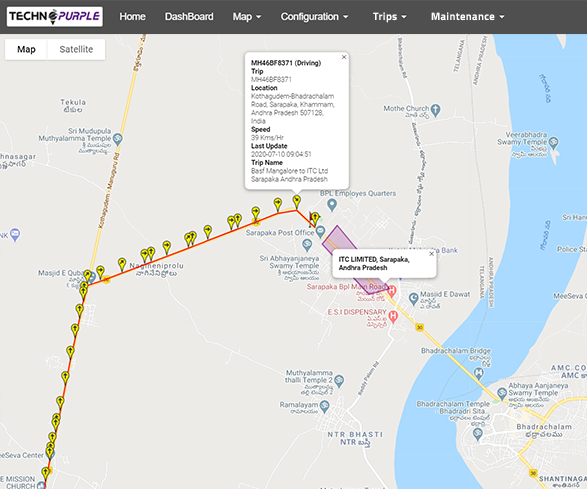The width and height of the screenshot is (587, 489).
Task: Open the Maintenance dropdown menu
Action: (468, 17)
